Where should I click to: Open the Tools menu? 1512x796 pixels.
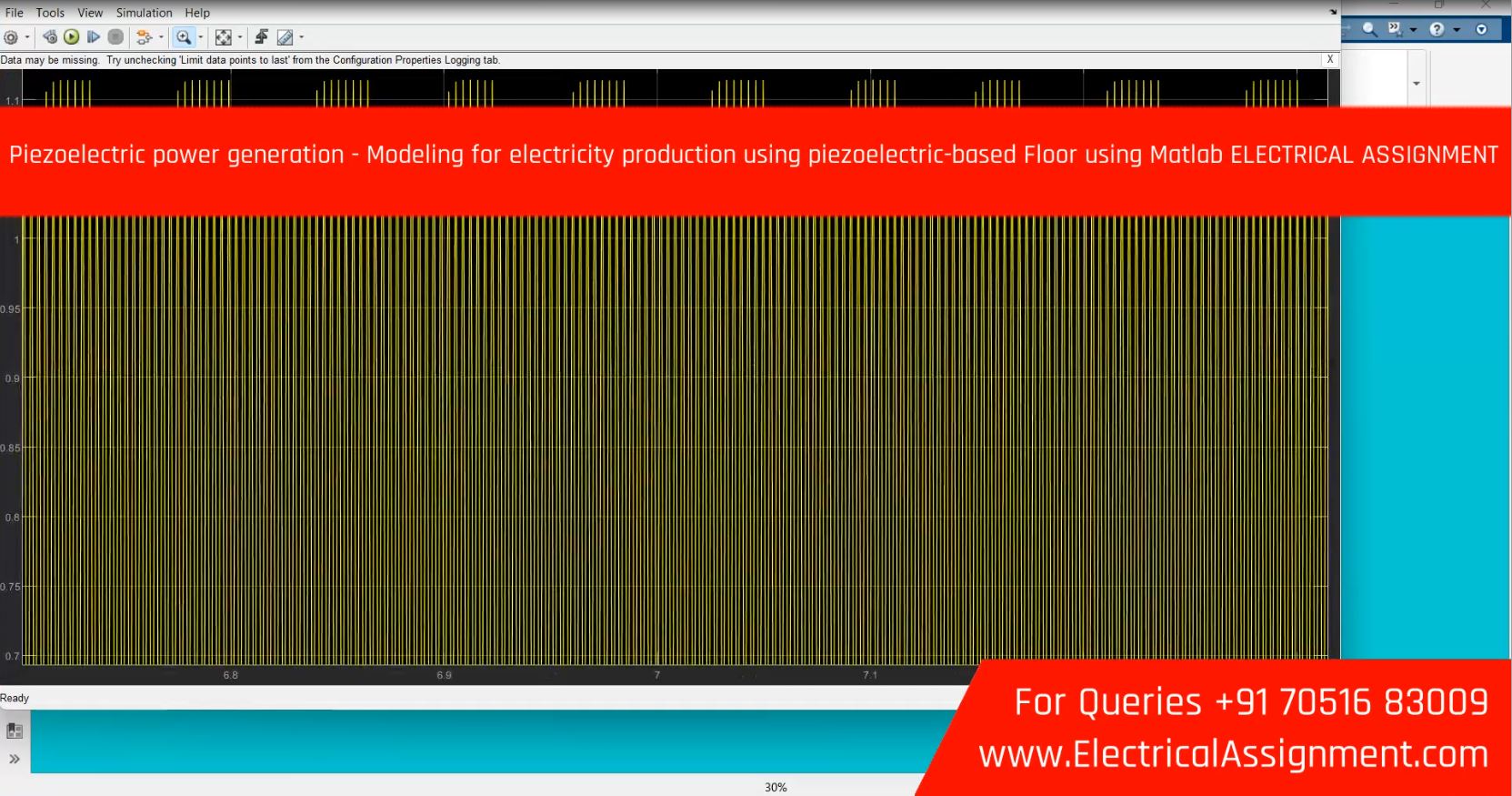click(50, 13)
